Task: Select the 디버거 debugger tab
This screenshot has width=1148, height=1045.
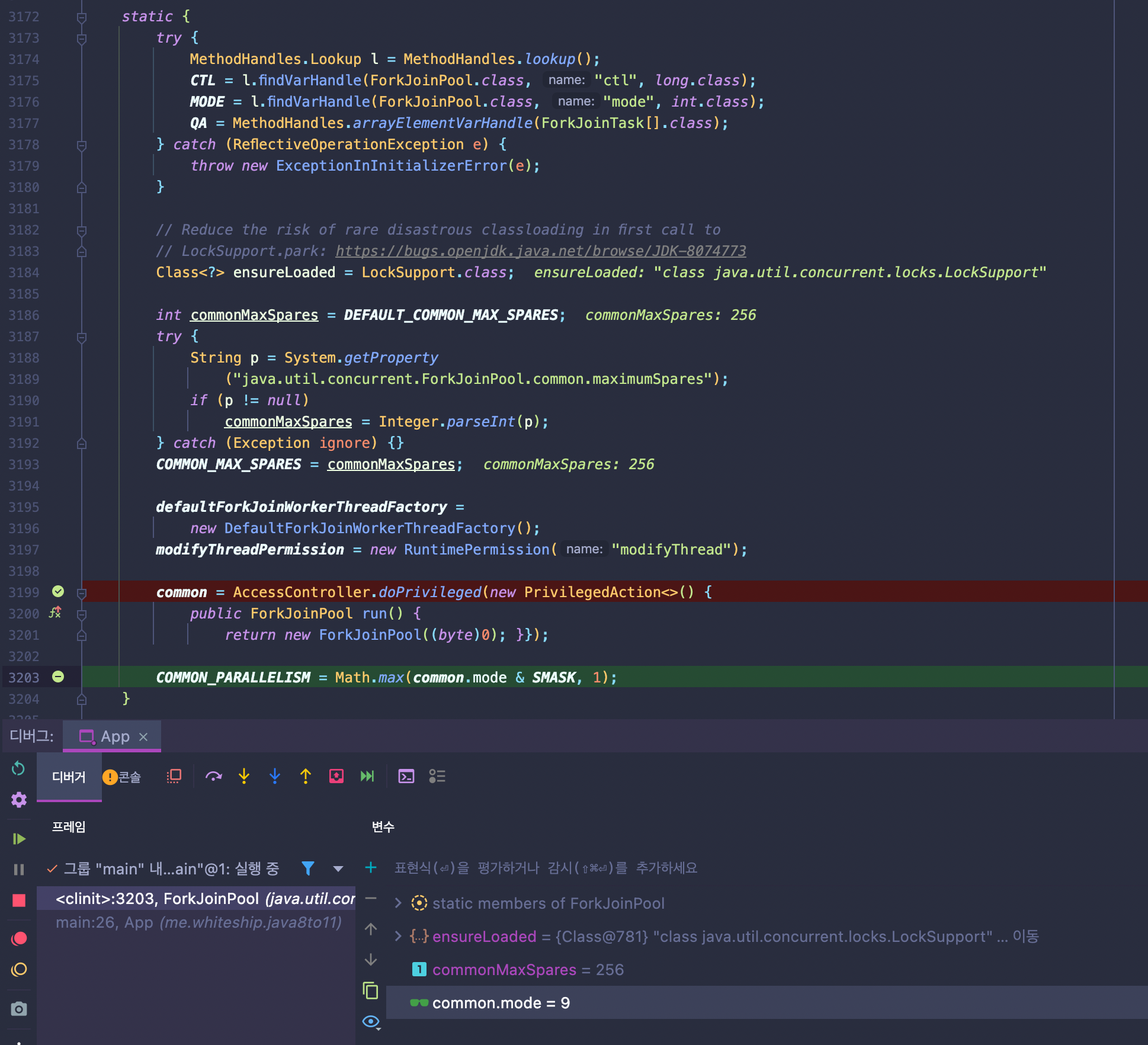Action: [69, 777]
